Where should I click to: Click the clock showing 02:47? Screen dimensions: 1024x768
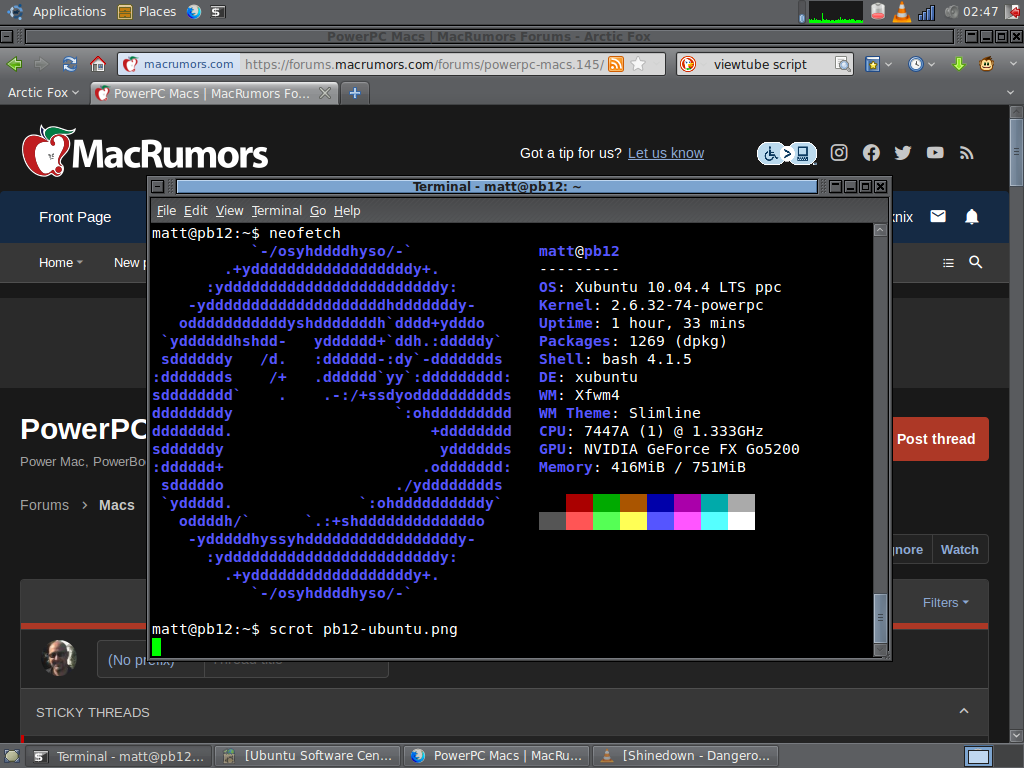(x=980, y=12)
